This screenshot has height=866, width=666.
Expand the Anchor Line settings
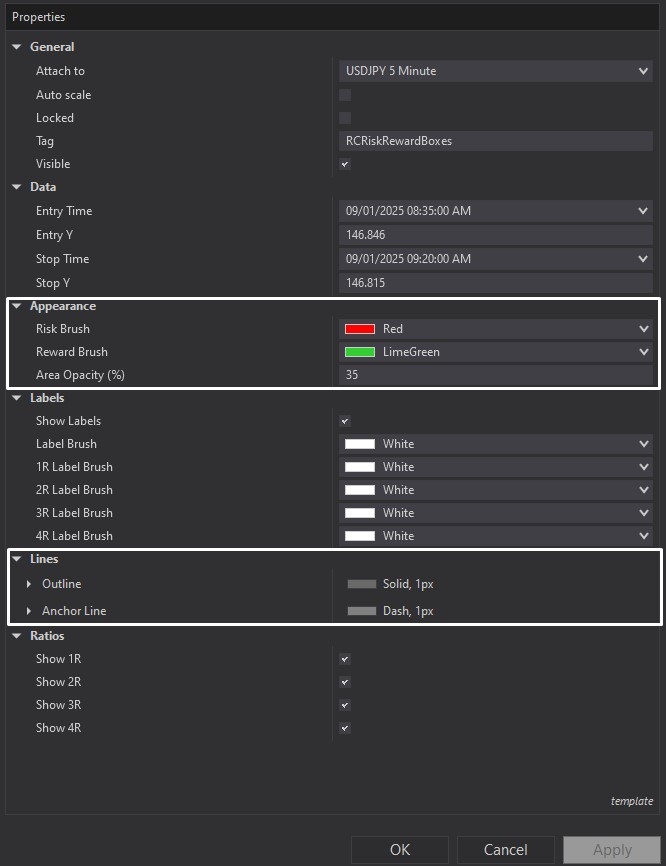27,611
